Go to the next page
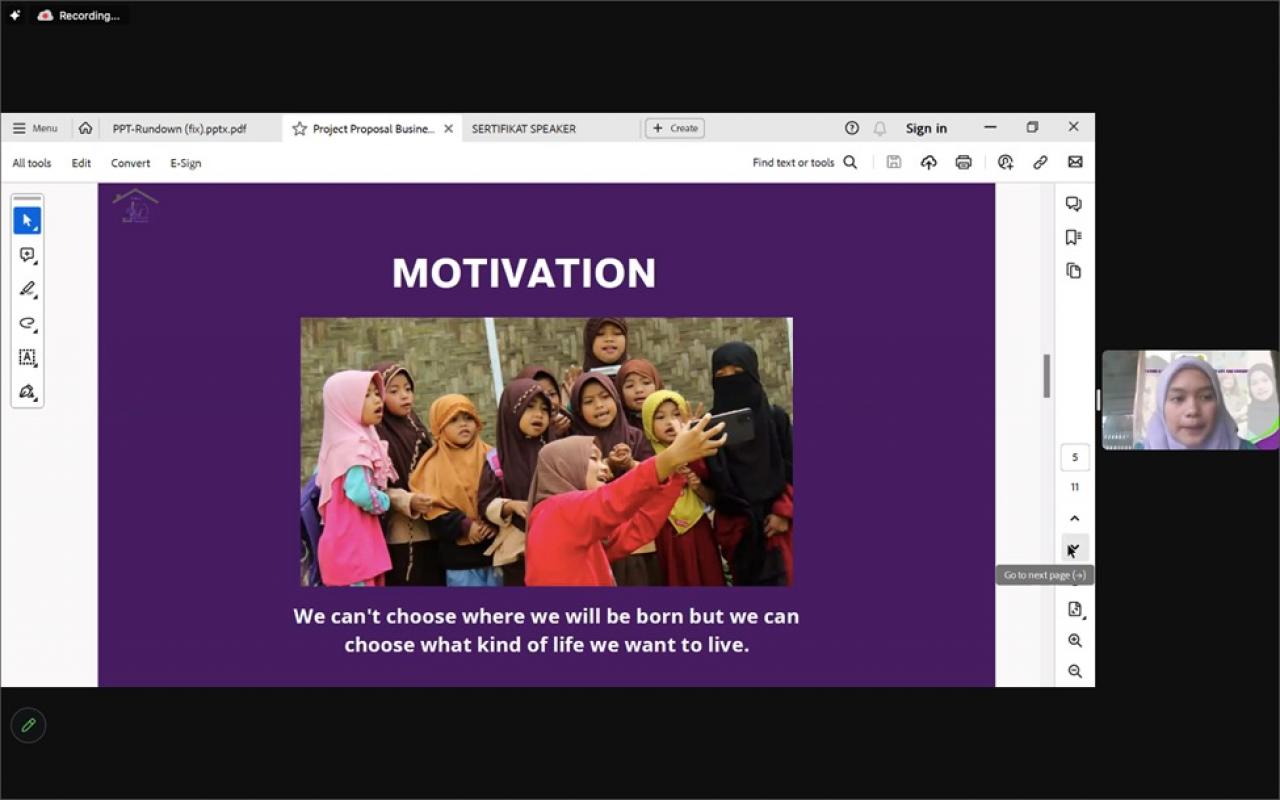Viewport: 1280px width, 800px height. pos(1074,549)
